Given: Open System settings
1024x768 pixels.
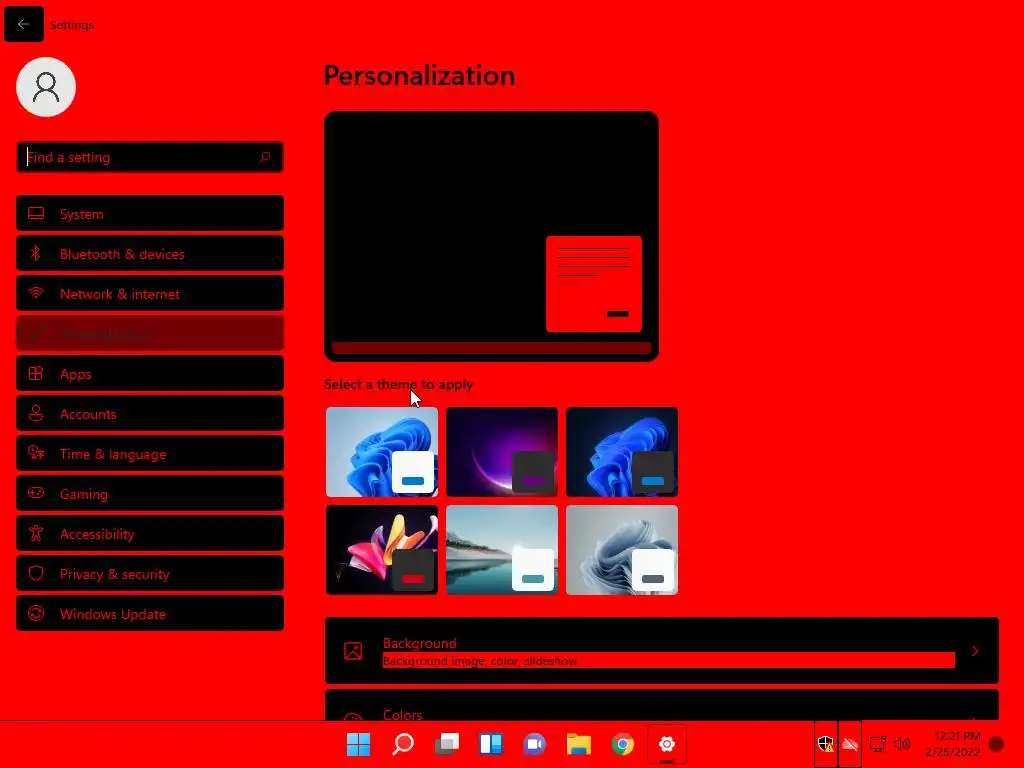Looking at the screenshot, I should (x=150, y=214).
